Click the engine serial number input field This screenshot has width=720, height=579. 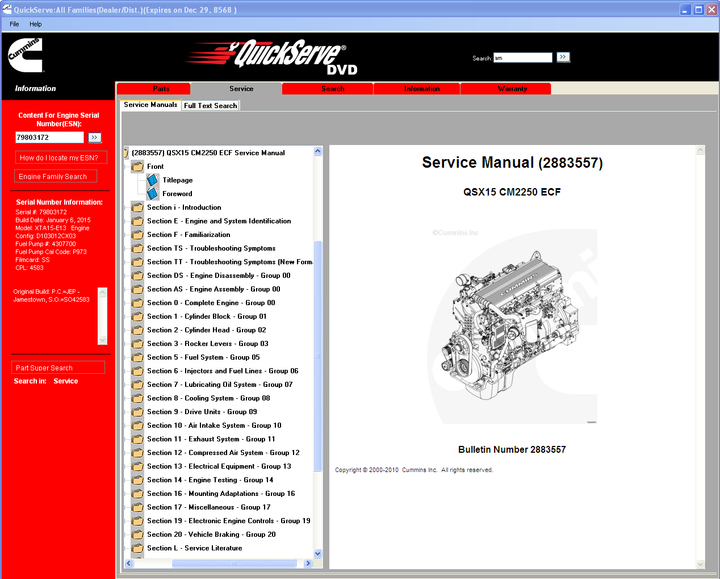50,137
